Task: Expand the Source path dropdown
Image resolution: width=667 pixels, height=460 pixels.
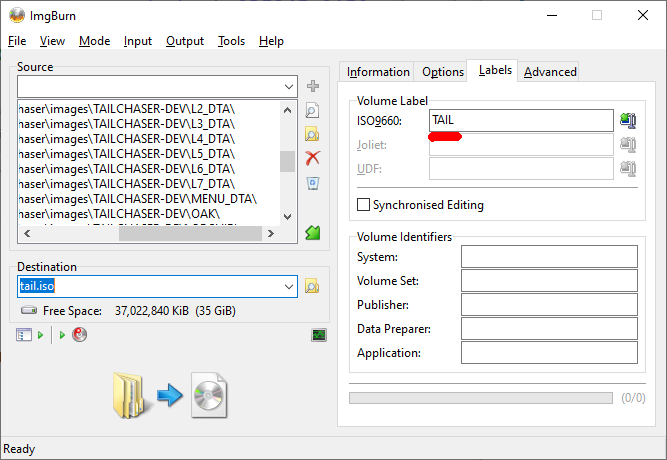Action: click(288, 87)
